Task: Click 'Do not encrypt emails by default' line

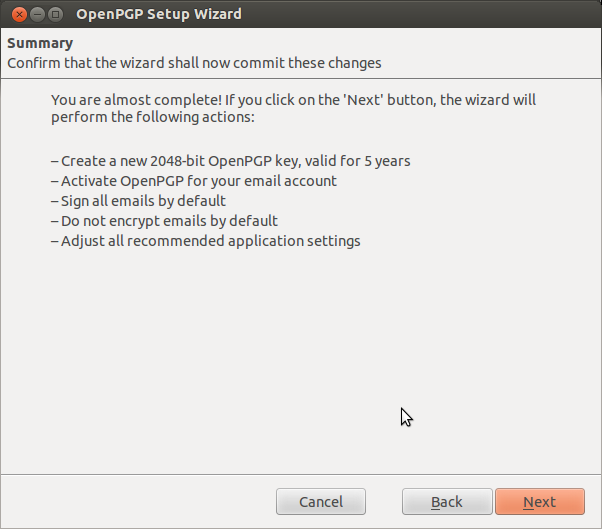Action: (x=164, y=221)
